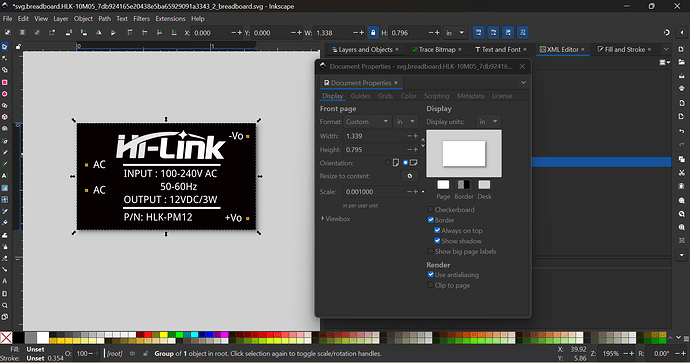Viewport: 690px width, 363px height.
Task: Click the page Width input field
Action: click(374, 136)
